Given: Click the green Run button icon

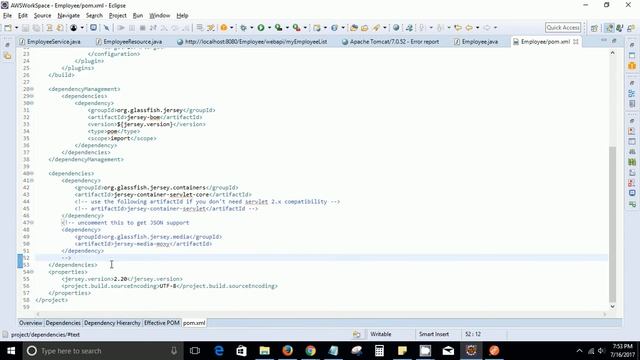Looking at the screenshot, I should click(x=261, y=28).
